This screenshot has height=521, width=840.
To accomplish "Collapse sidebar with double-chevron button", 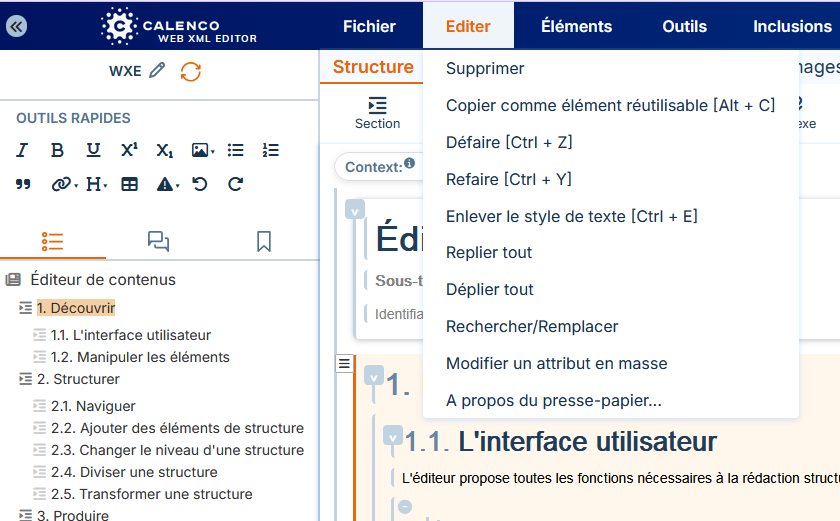I will [x=17, y=26].
